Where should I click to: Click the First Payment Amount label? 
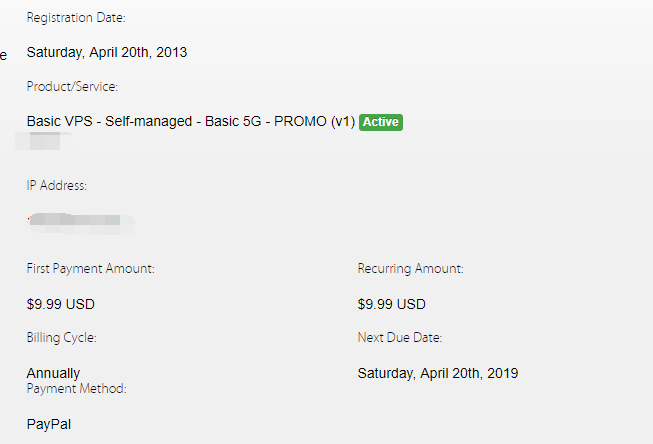90,269
